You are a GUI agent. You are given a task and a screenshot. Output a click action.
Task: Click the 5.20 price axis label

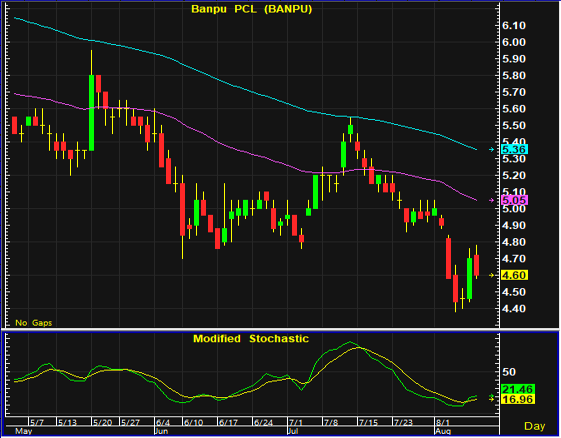(x=514, y=175)
